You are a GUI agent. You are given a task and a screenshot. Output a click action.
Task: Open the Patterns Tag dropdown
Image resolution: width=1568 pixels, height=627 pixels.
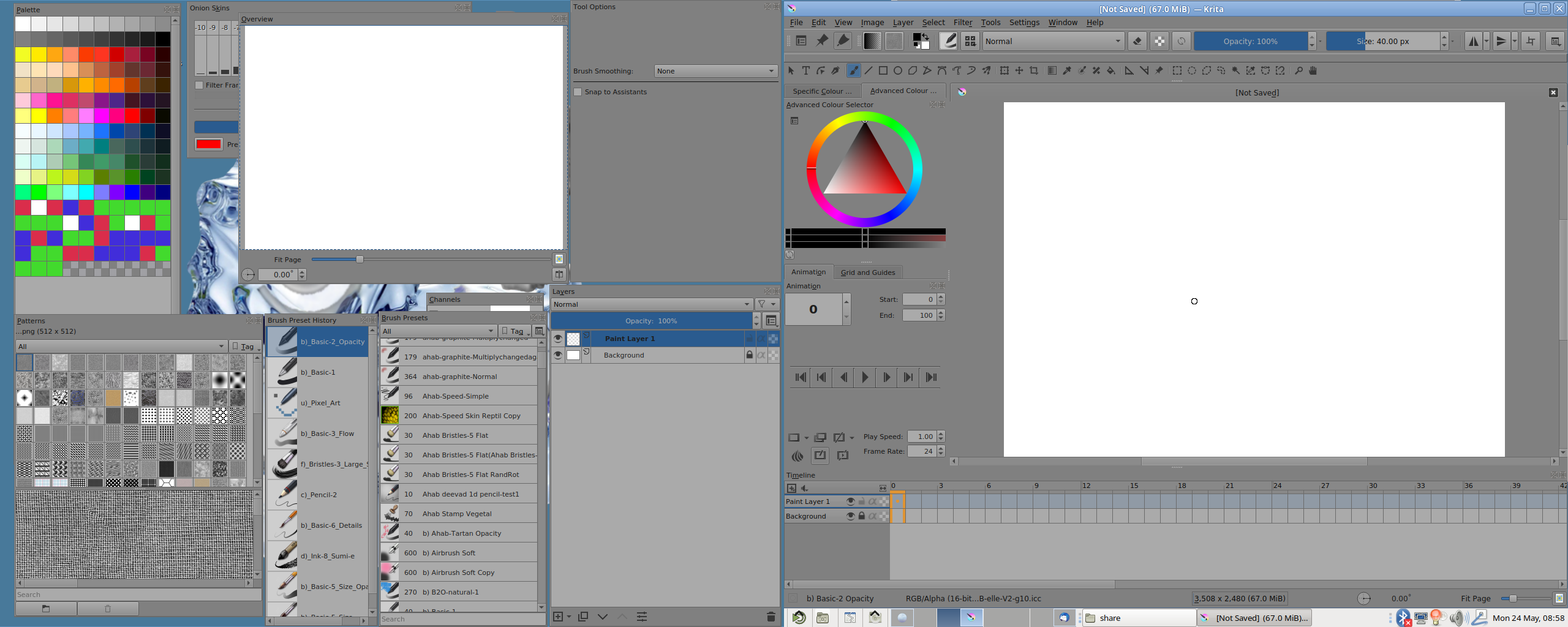[246, 347]
